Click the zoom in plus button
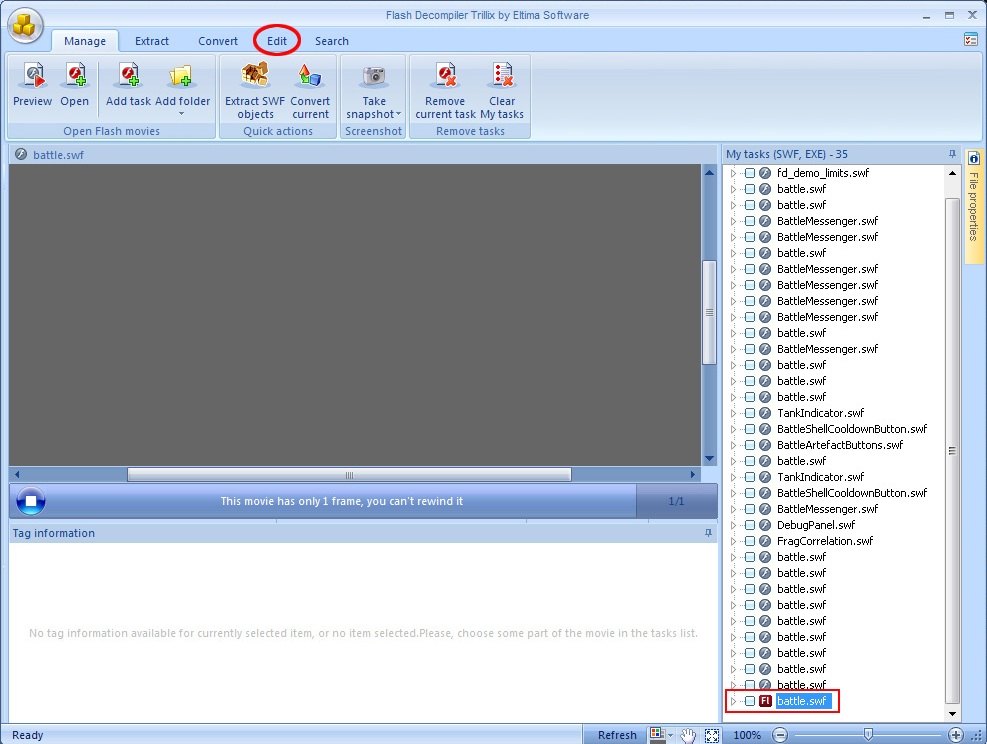The width and height of the screenshot is (987, 744). point(956,735)
